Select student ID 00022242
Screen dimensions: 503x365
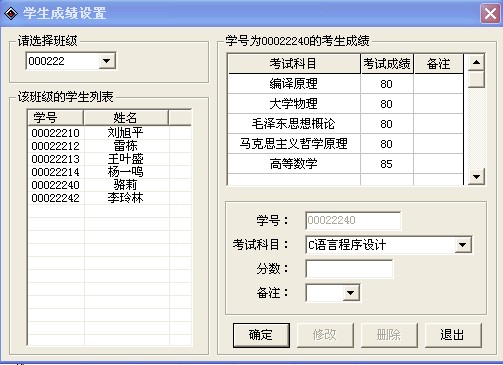pos(56,198)
